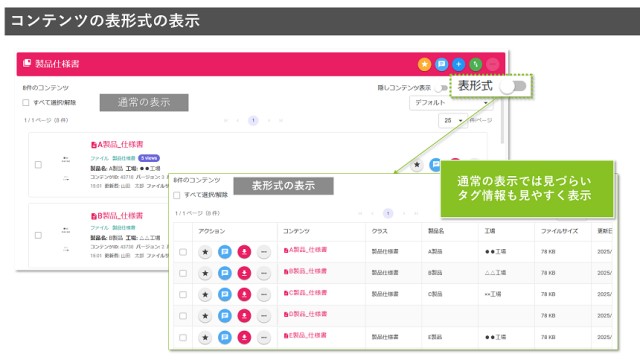Select the A製品_仕様書 table row checkbox

click(183, 252)
